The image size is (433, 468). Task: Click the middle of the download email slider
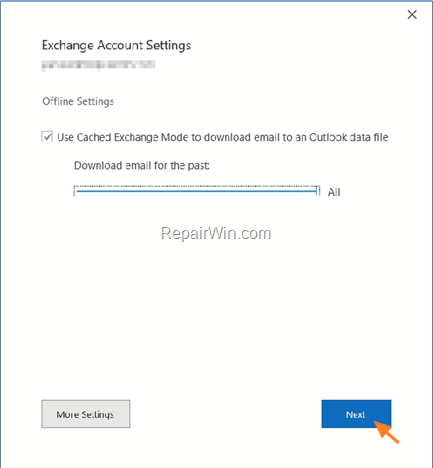197,191
